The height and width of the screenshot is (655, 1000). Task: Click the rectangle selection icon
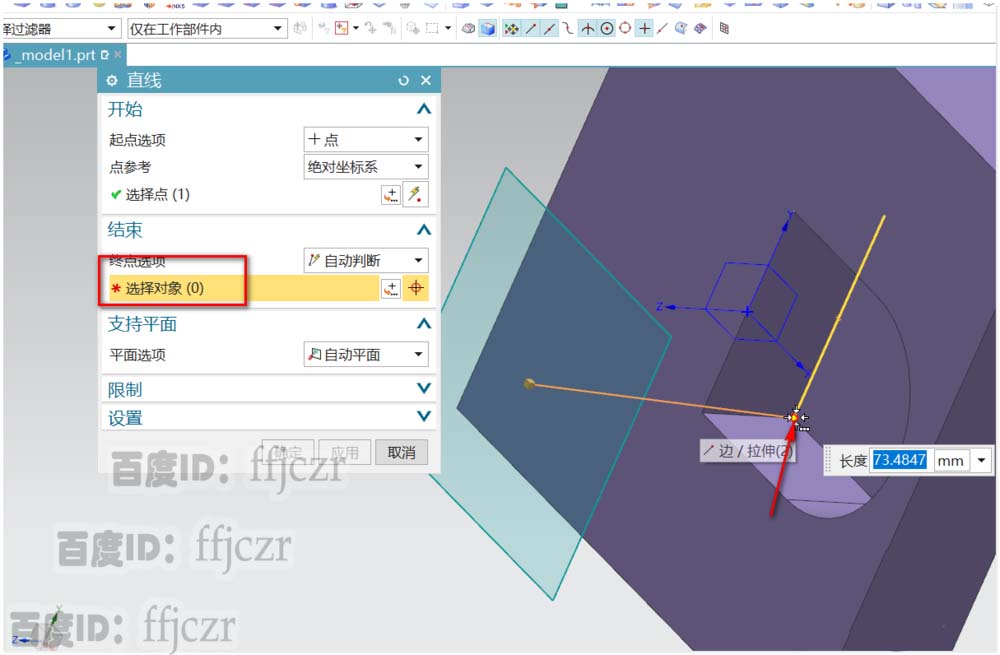(x=432, y=29)
